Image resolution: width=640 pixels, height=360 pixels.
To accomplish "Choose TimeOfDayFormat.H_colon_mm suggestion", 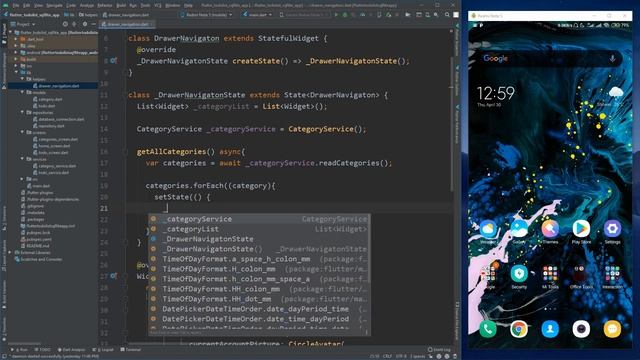I will (259, 269).
